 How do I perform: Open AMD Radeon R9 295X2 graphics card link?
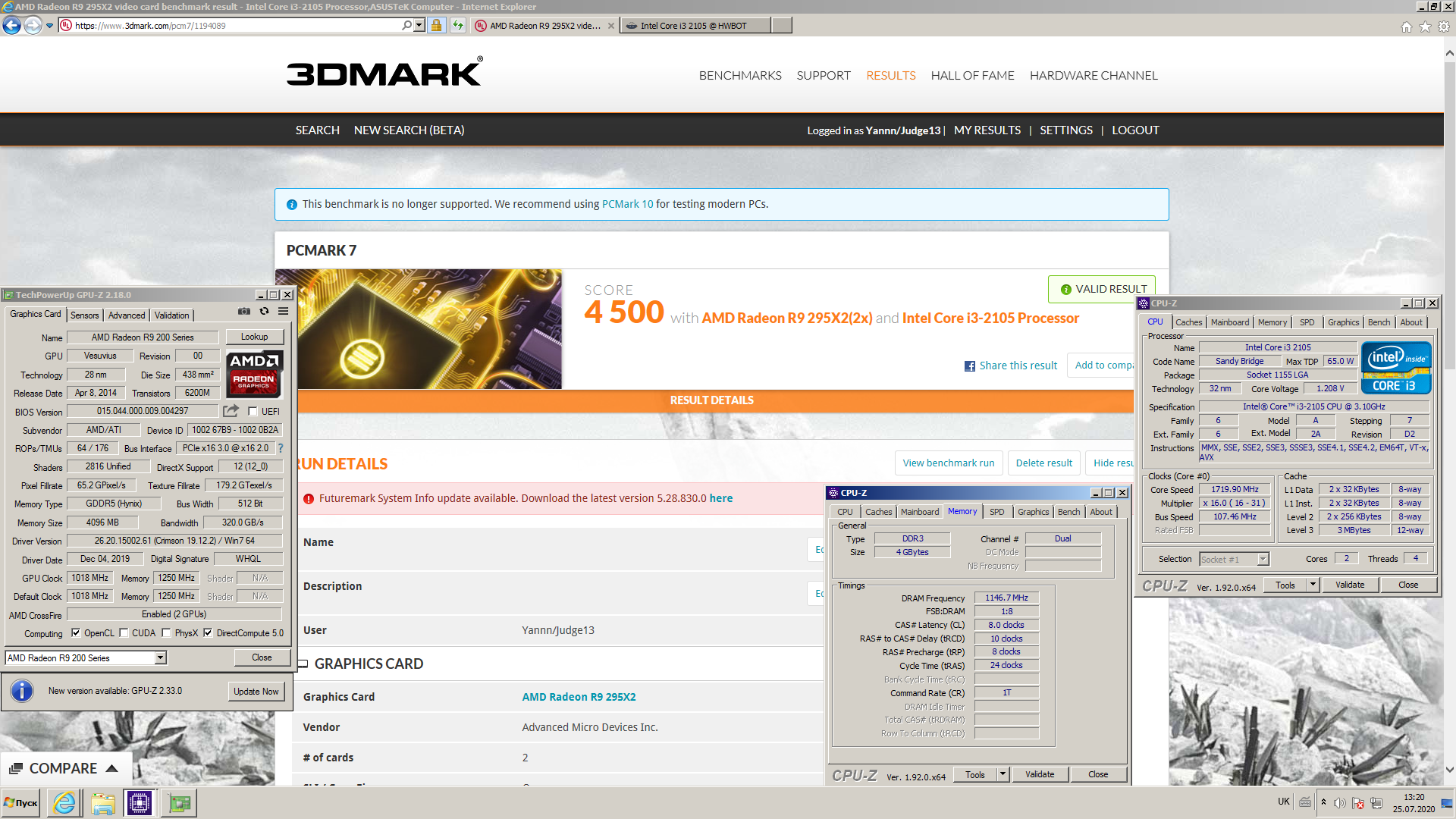click(579, 697)
